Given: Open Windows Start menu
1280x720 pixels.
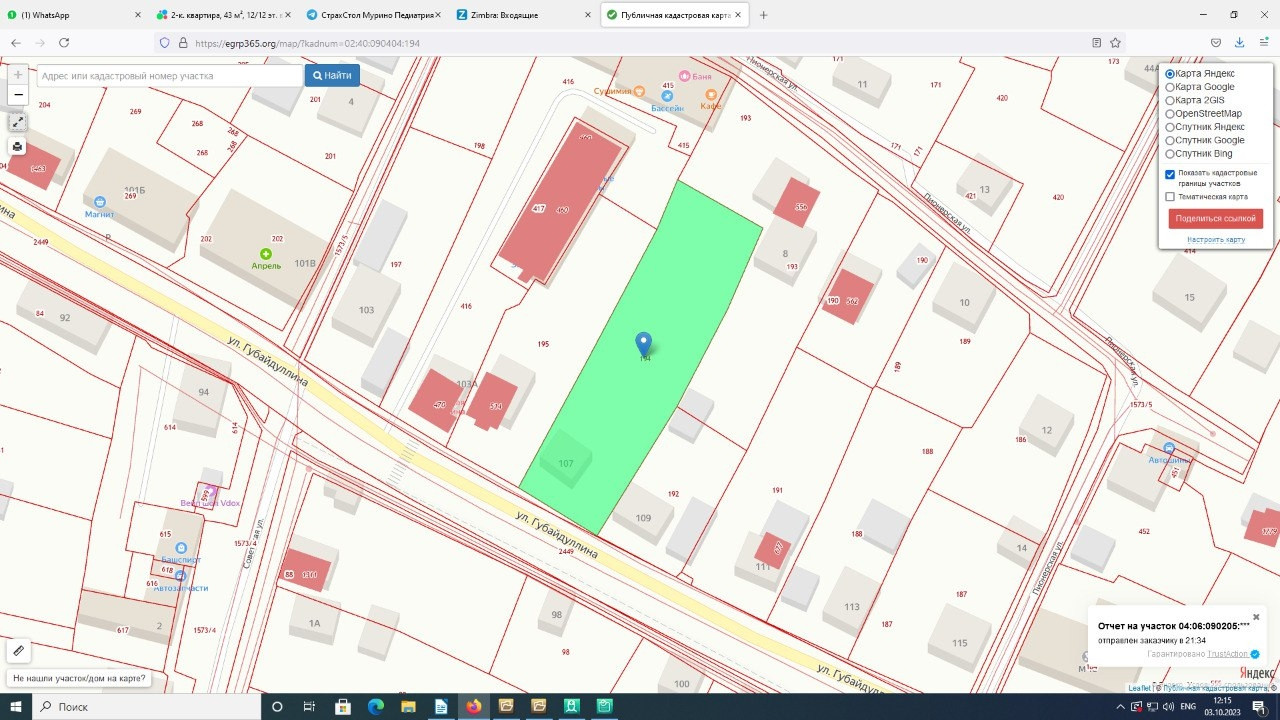Looking at the screenshot, I should pyautogui.click(x=16, y=706).
